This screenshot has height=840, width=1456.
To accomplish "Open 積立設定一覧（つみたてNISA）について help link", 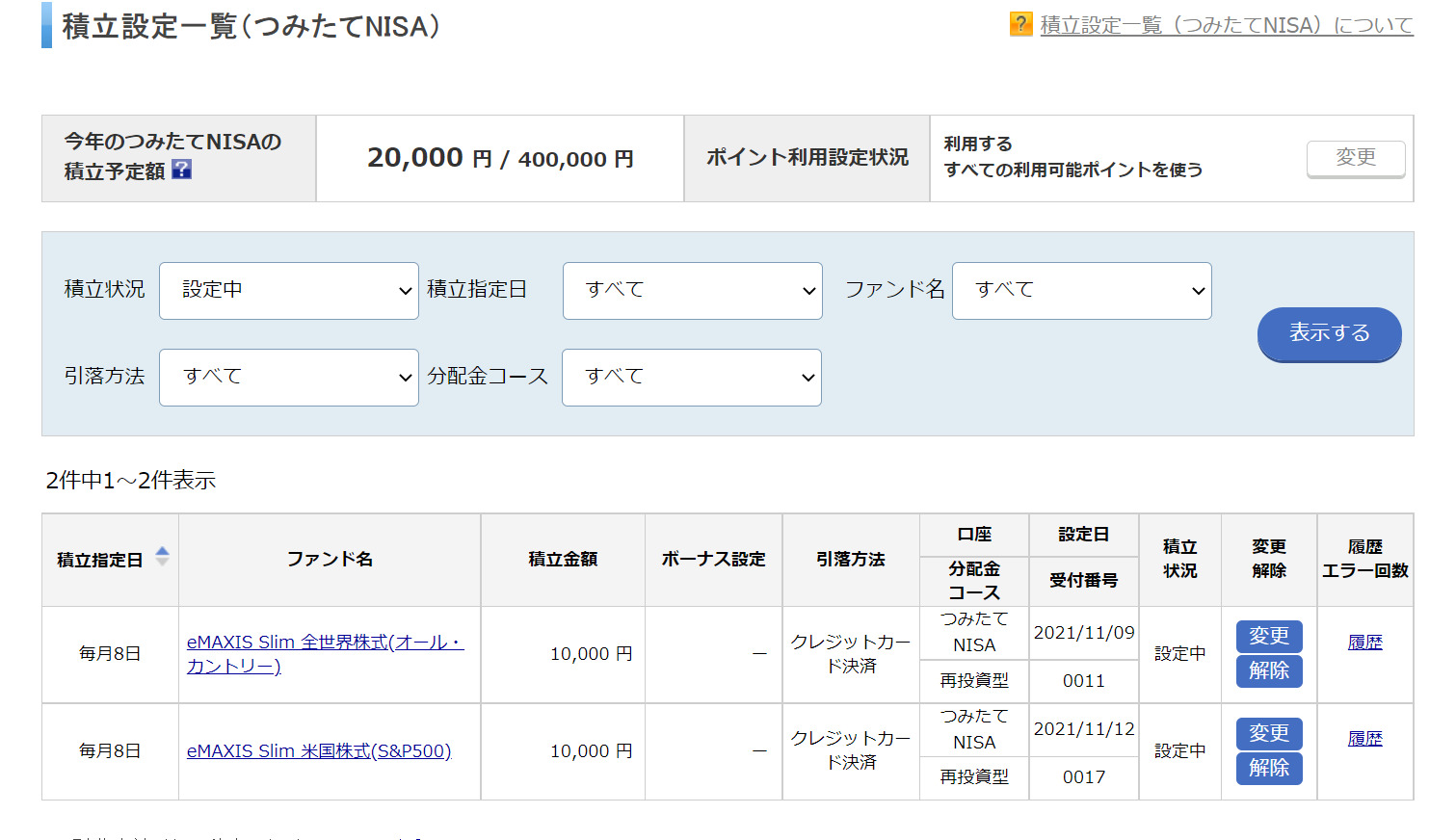I will coord(1226,25).
